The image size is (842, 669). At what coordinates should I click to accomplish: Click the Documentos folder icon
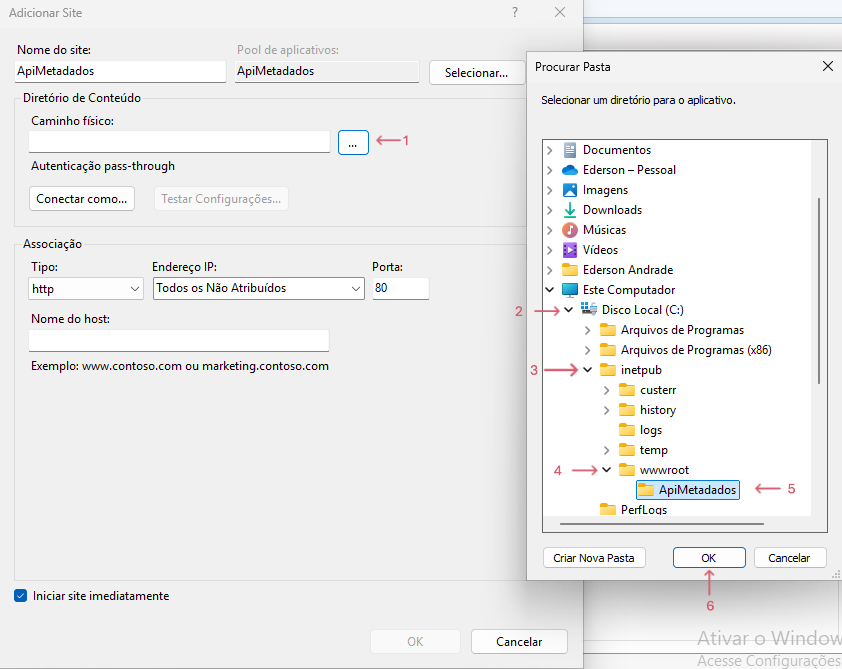pos(570,150)
